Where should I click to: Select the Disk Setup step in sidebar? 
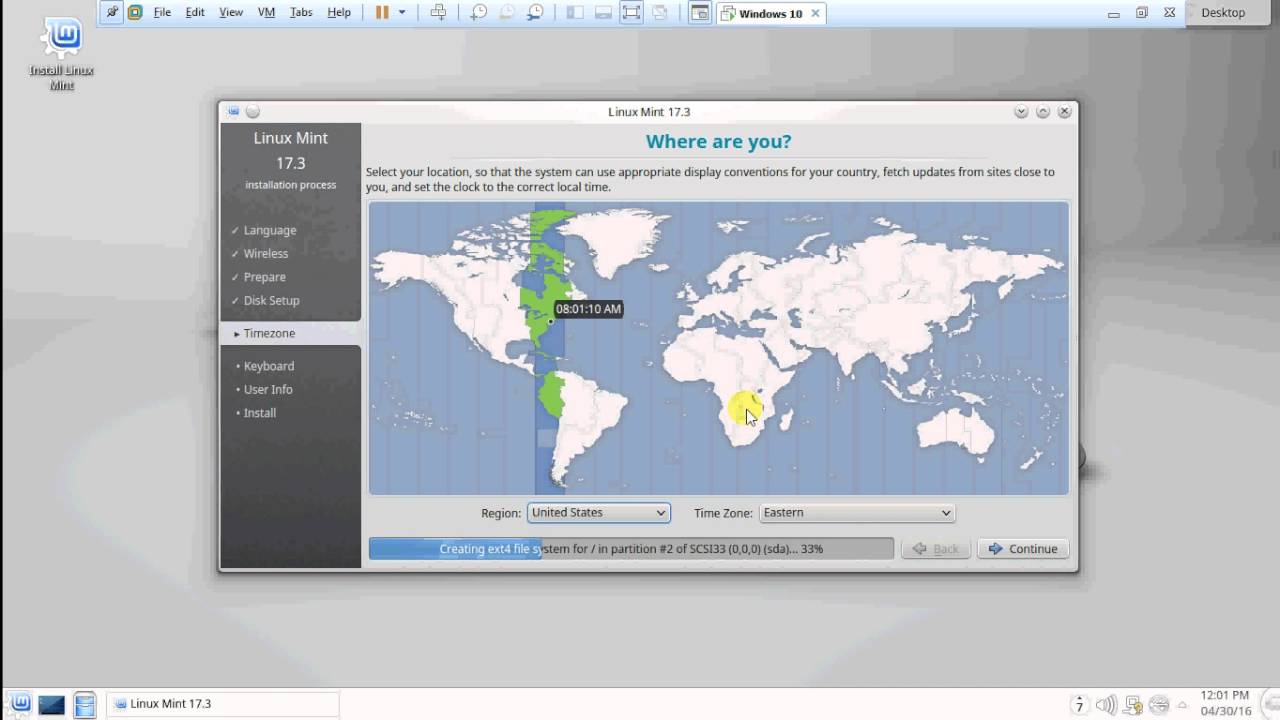point(271,300)
